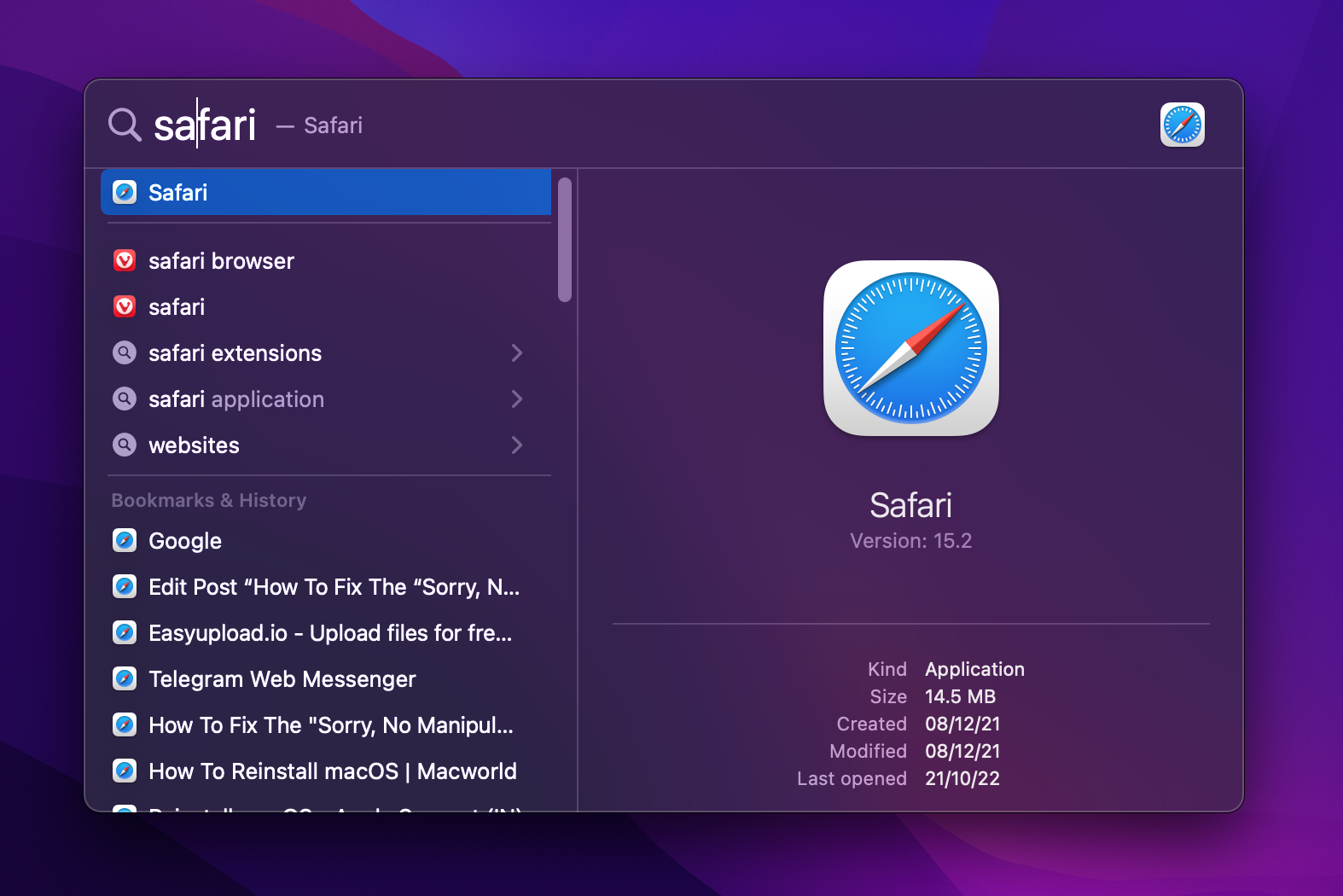This screenshot has height=896, width=1343.
Task: Click the Safari name in preview pane
Action: (x=910, y=504)
